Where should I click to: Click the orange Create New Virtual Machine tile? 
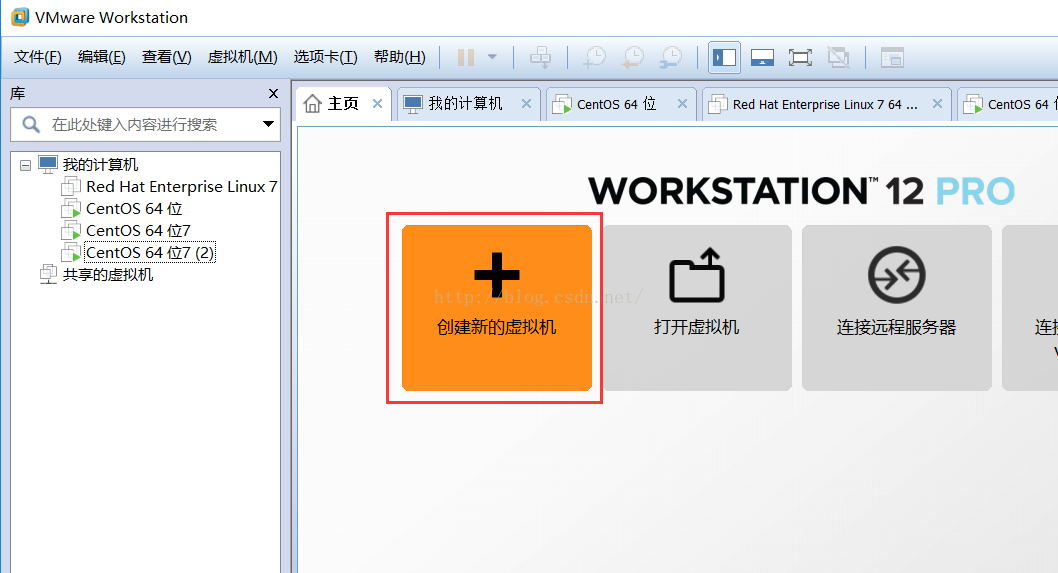point(496,307)
